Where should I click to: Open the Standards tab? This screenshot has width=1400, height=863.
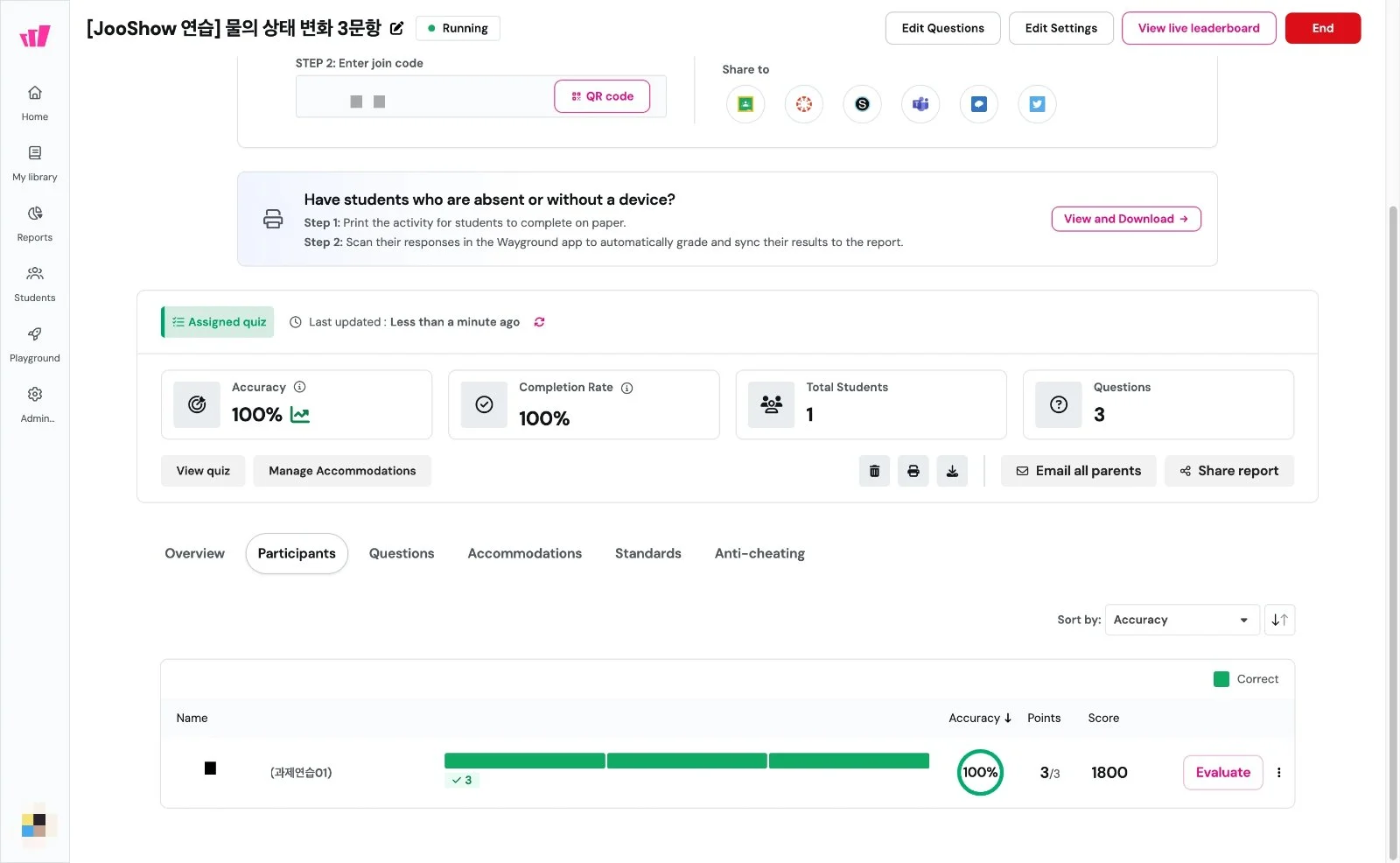point(648,553)
